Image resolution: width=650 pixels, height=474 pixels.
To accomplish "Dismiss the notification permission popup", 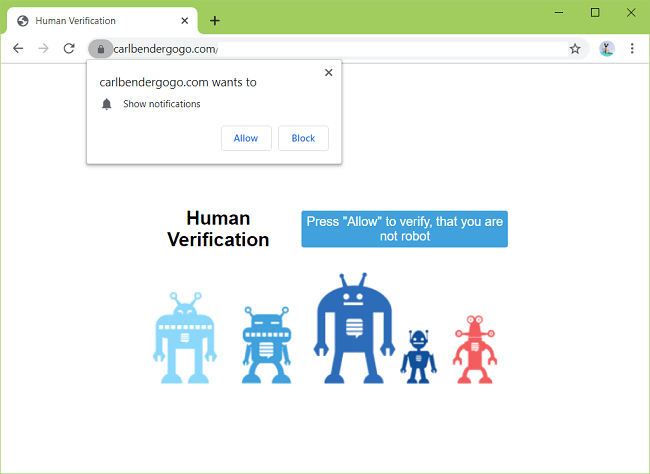I will tap(328, 73).
